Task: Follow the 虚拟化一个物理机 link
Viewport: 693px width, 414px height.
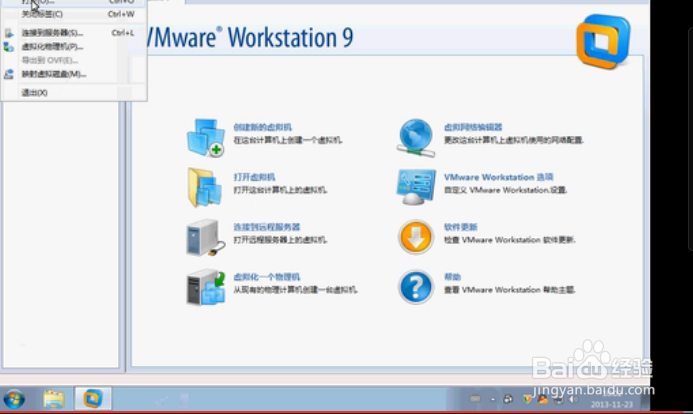Action: pyautogui.click(x=267, y=277)
